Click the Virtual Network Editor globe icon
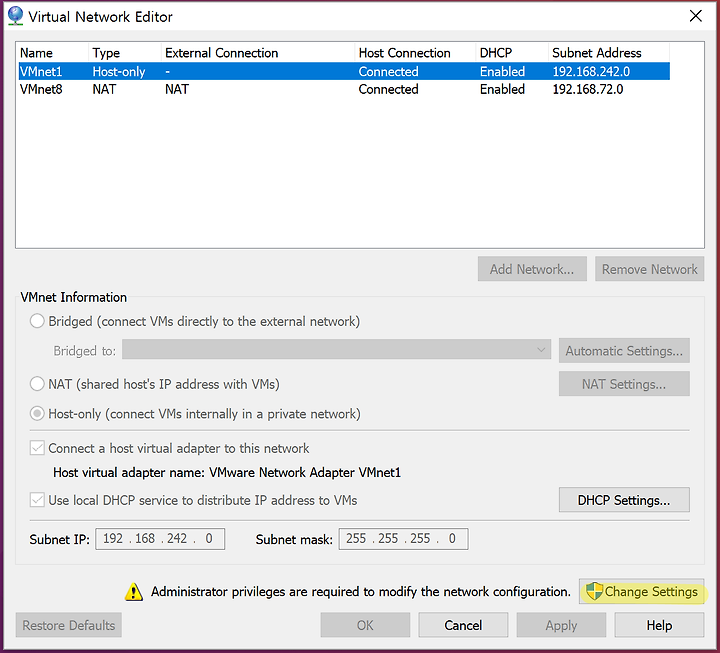Image resolution: width=720 pixels, height=653 pixels. click(x=15, y=16)
